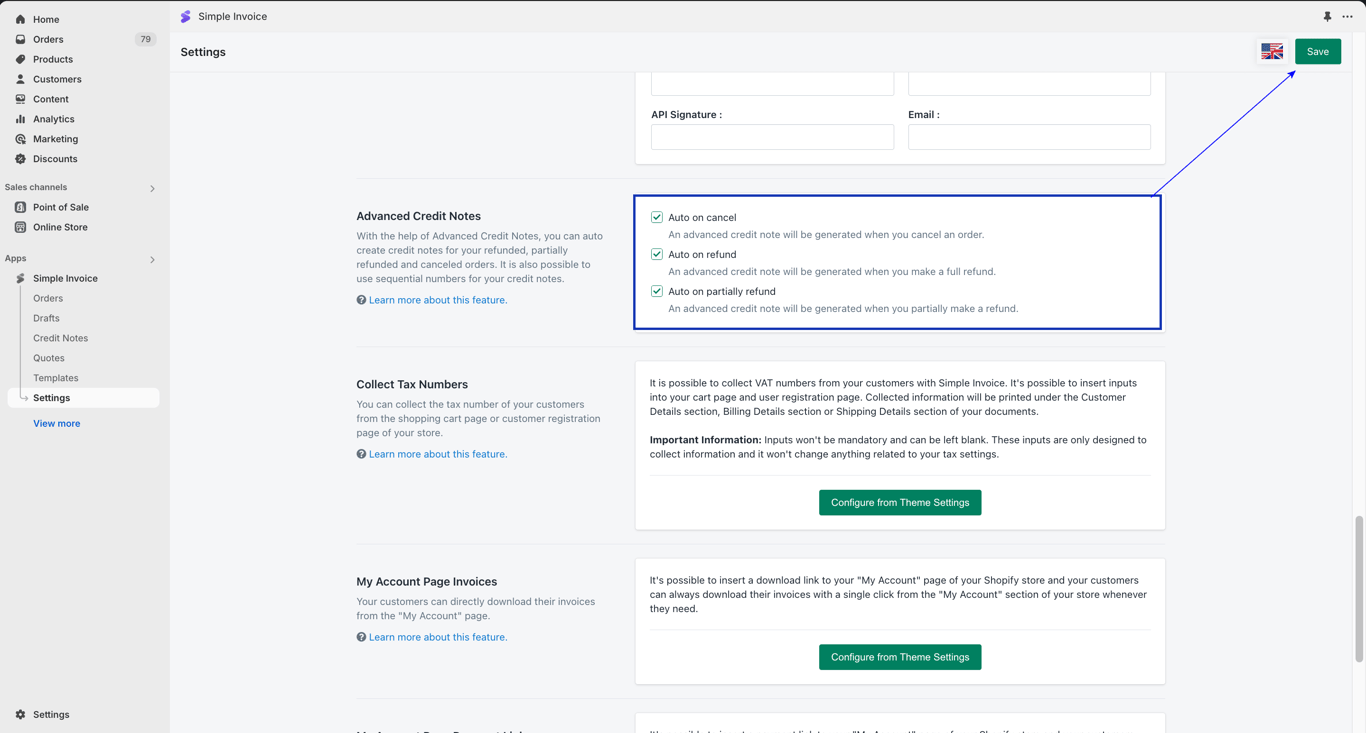
Task: Click Configure from Theme Settings under Collect Tax Numbers
Action: [x=900, y=503]
